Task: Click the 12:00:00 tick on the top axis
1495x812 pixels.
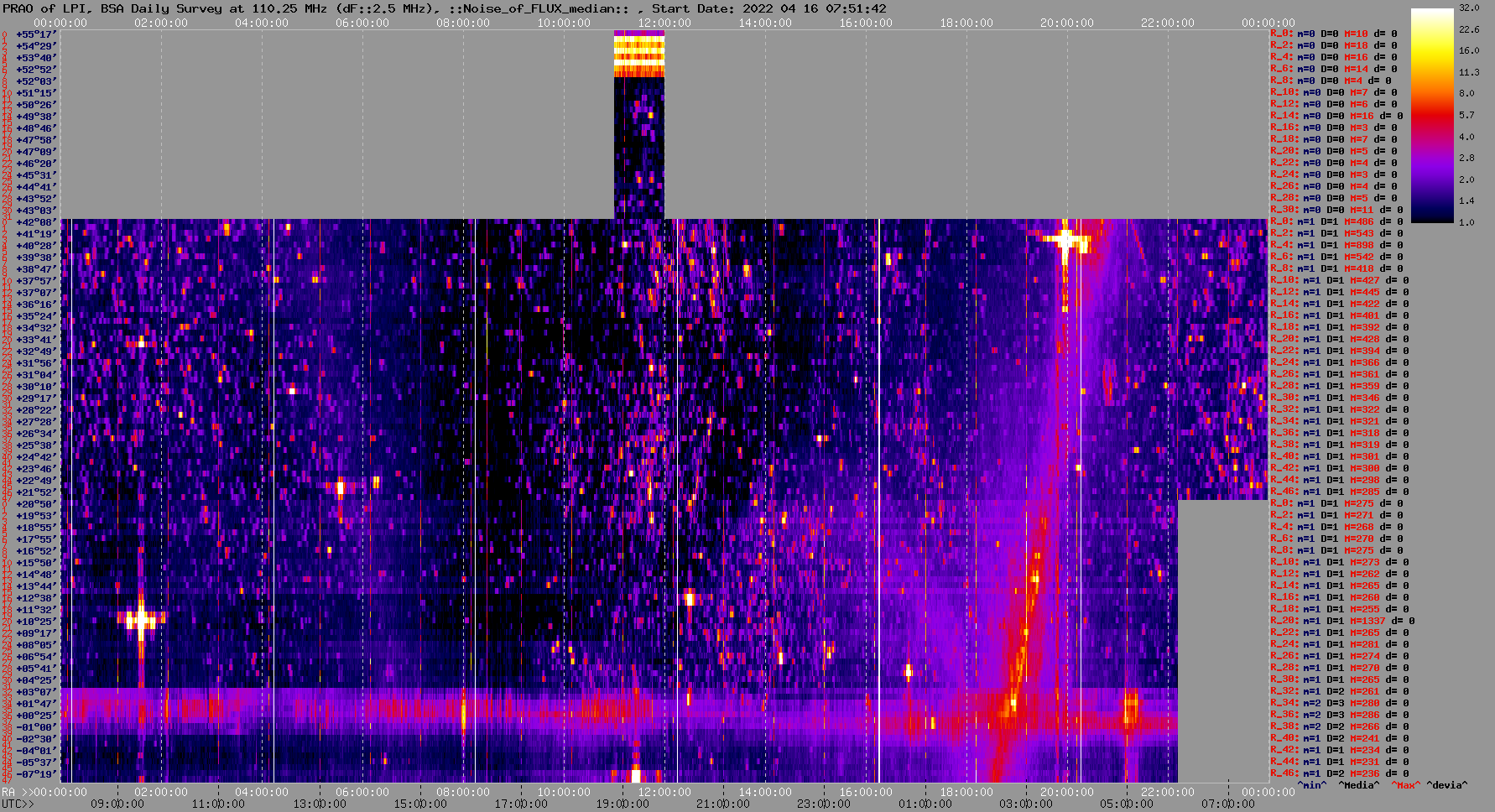Action: click(664, 23)
